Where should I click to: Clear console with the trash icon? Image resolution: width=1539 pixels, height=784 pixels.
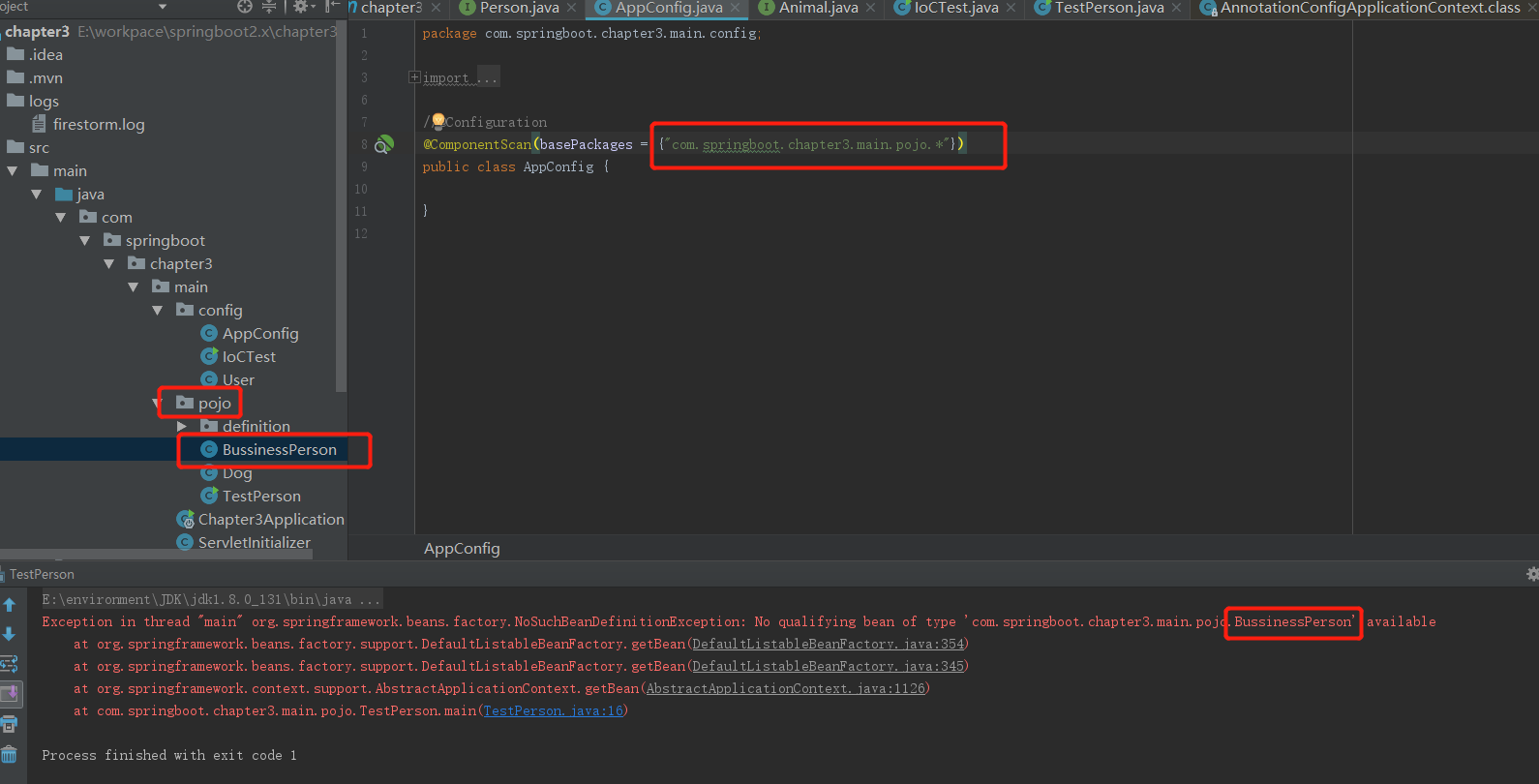(10, 754)
